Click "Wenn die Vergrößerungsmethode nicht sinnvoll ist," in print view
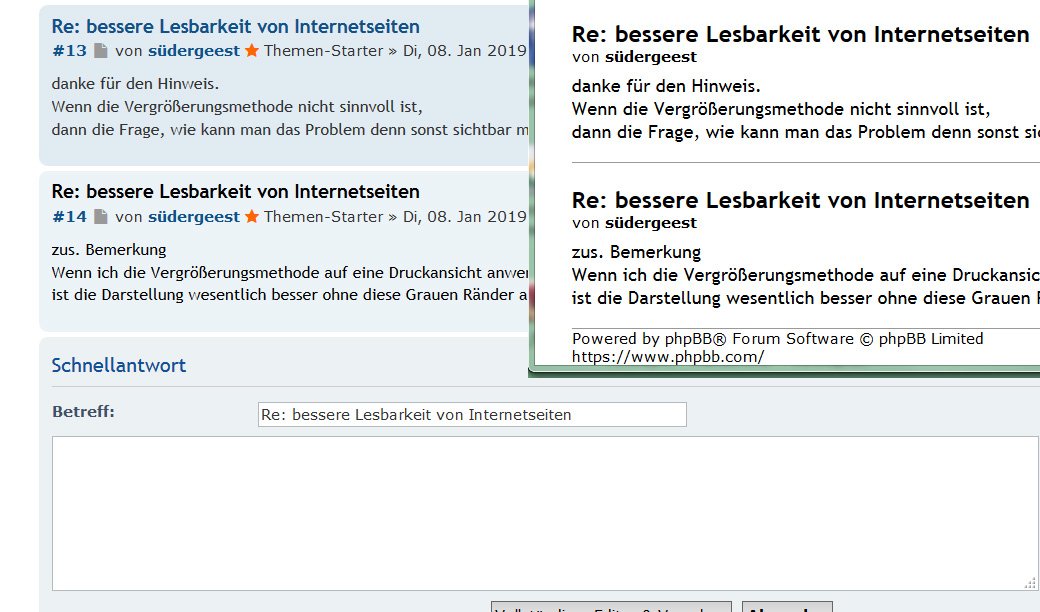 click(x=781, y=109)
